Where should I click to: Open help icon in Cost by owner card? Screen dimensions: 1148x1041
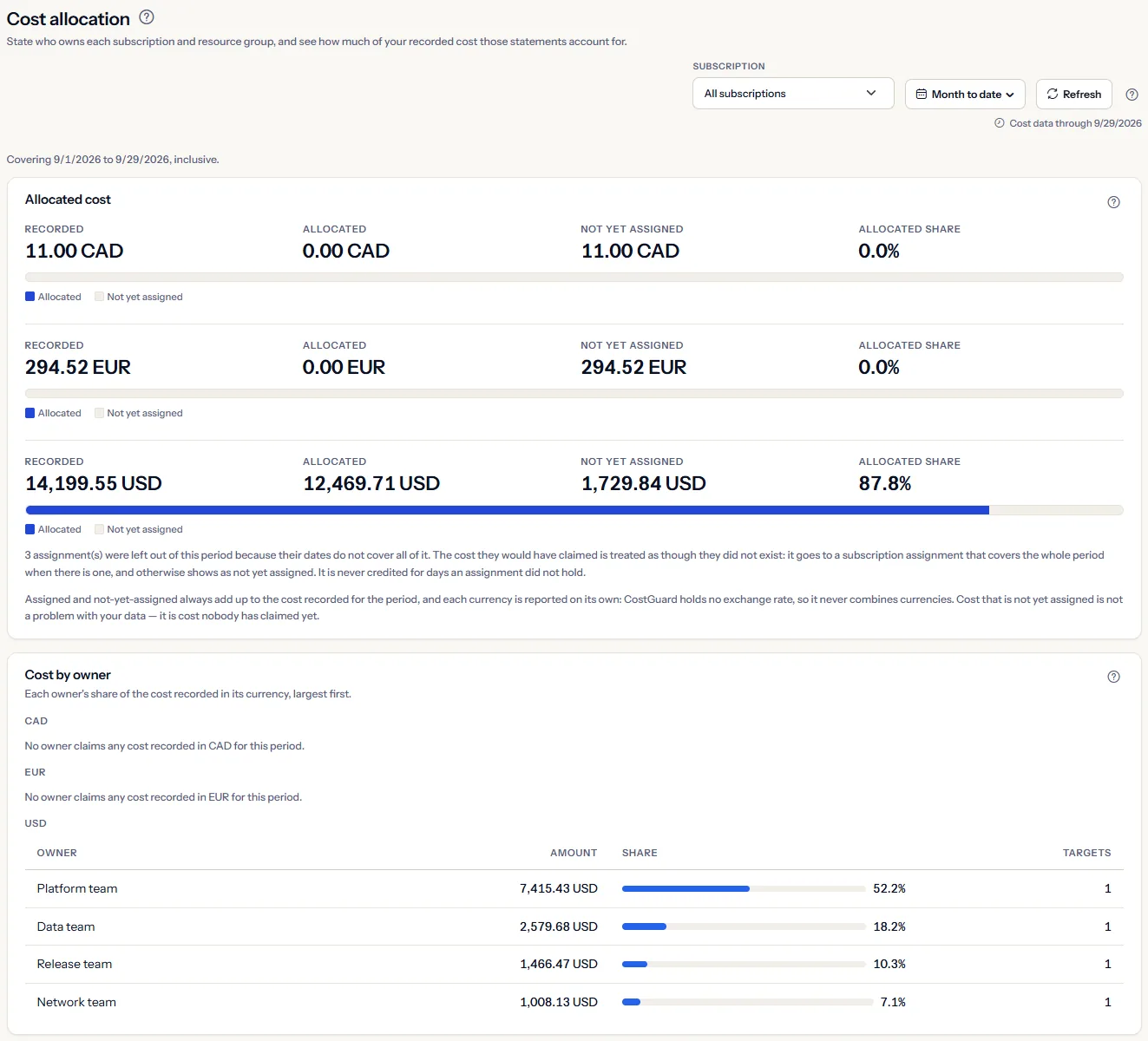point(1113,677)
